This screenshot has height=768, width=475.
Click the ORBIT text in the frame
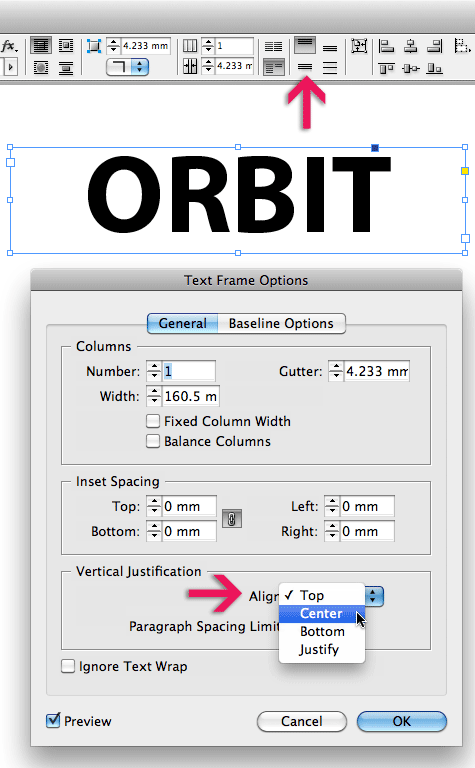coord(239,195)
